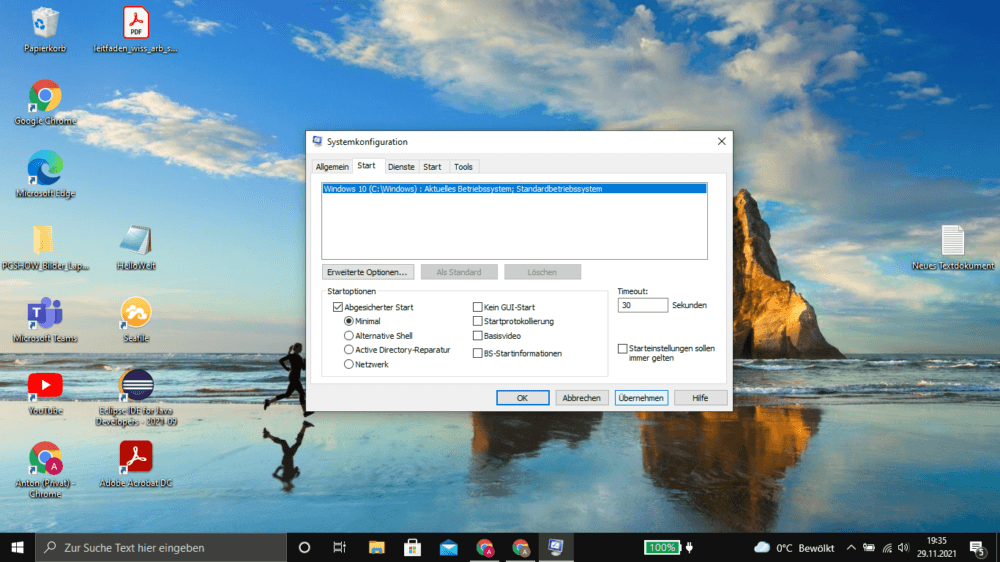This screenshot has width=1000, height=562.
Task: Switch to the Dienste tab
Action: click(401, 166)
